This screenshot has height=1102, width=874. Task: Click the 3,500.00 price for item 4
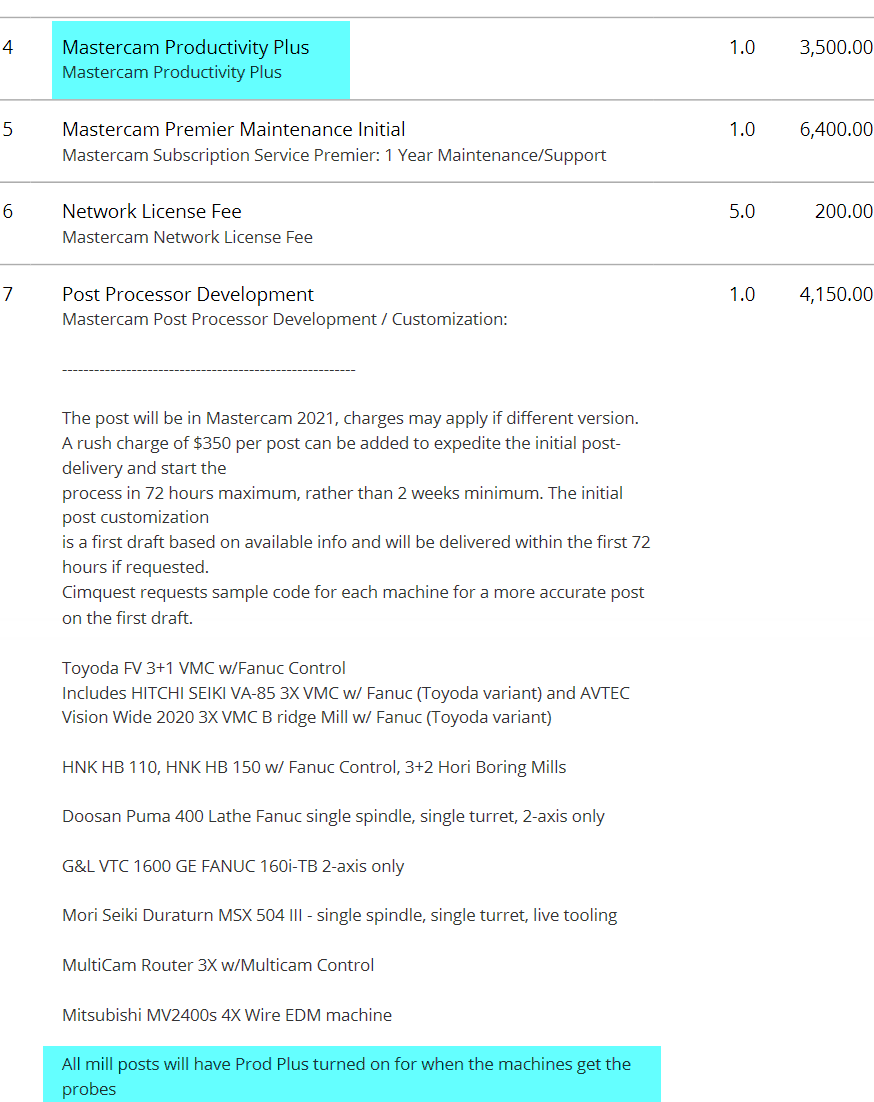coord(835,47)
